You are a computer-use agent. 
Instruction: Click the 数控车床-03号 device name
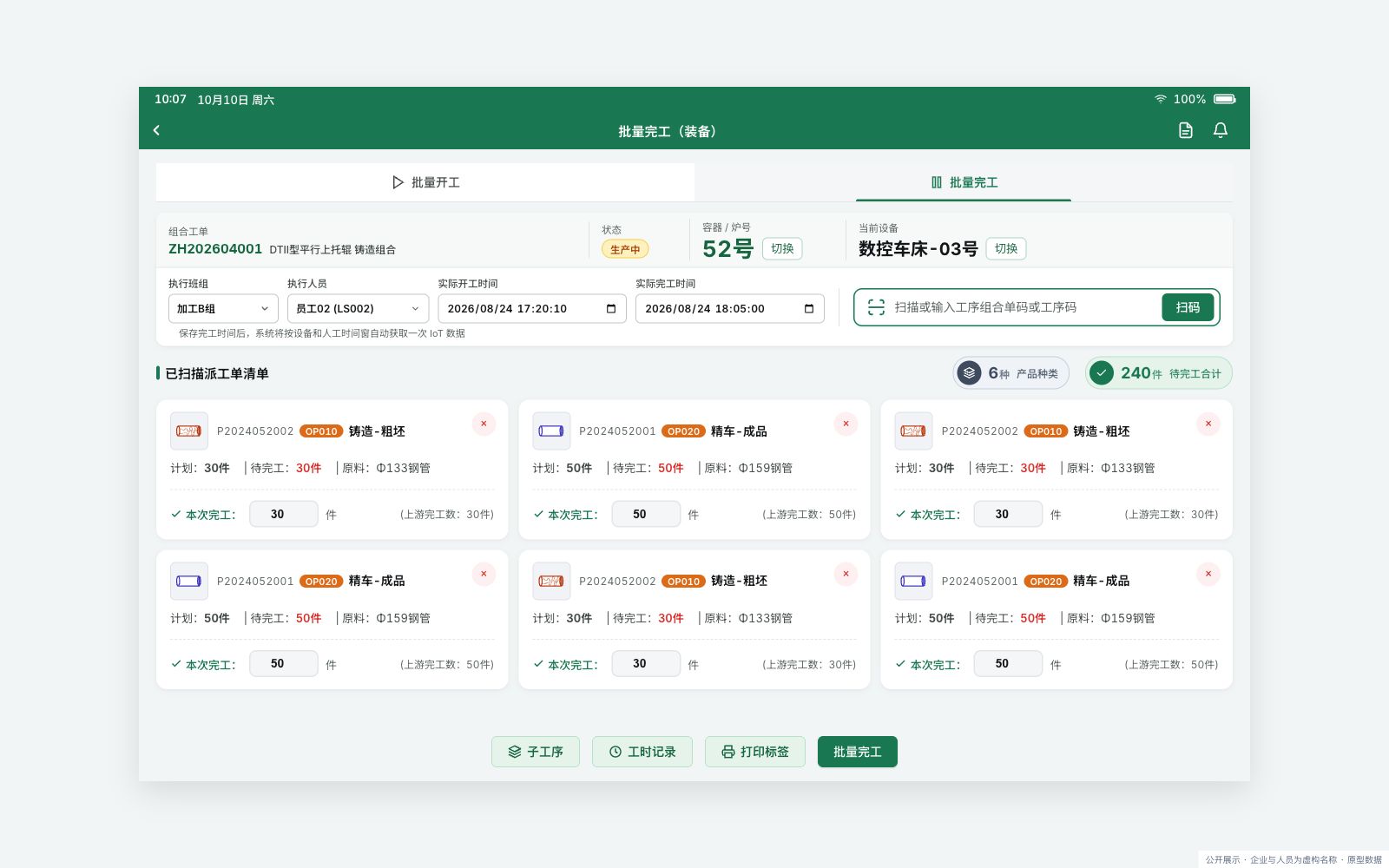(918, 249)
